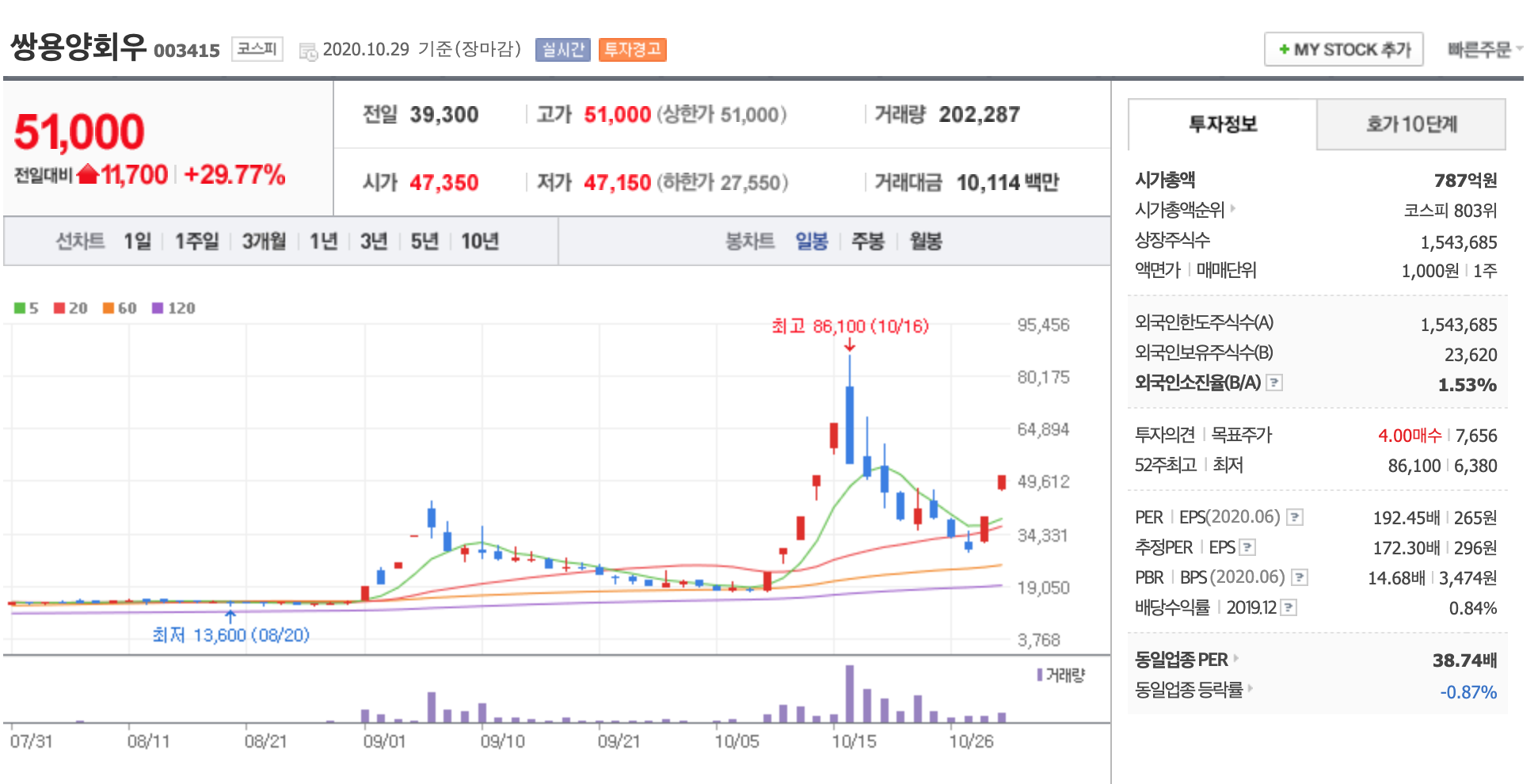Expand the 동일업종 등락률 arrow link

[x=1251, y=688]
